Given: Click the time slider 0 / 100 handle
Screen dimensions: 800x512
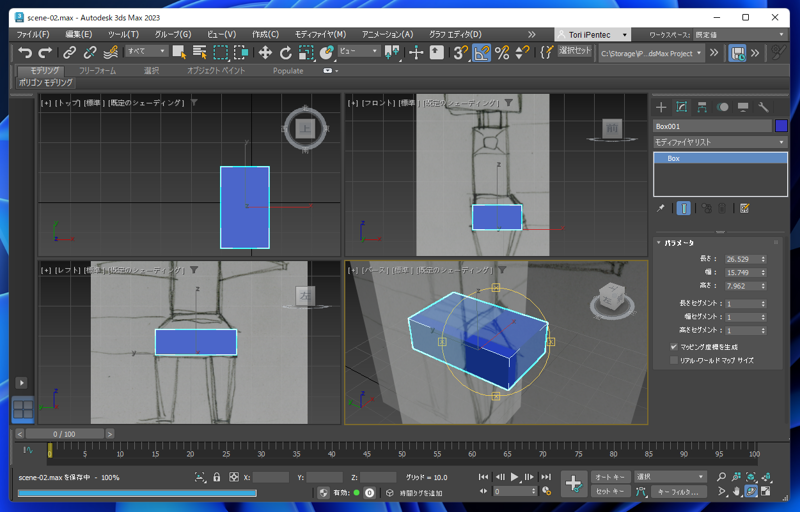Looking at the screenshot, I should pos(64,434).
